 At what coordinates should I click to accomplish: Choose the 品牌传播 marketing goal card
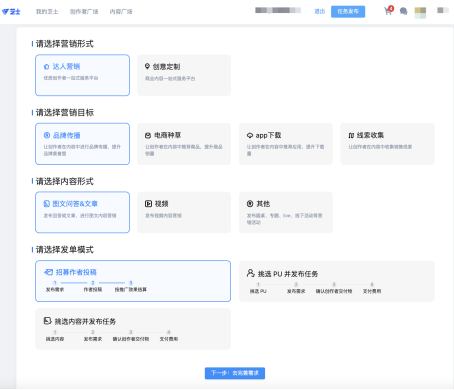click(82, 144)
